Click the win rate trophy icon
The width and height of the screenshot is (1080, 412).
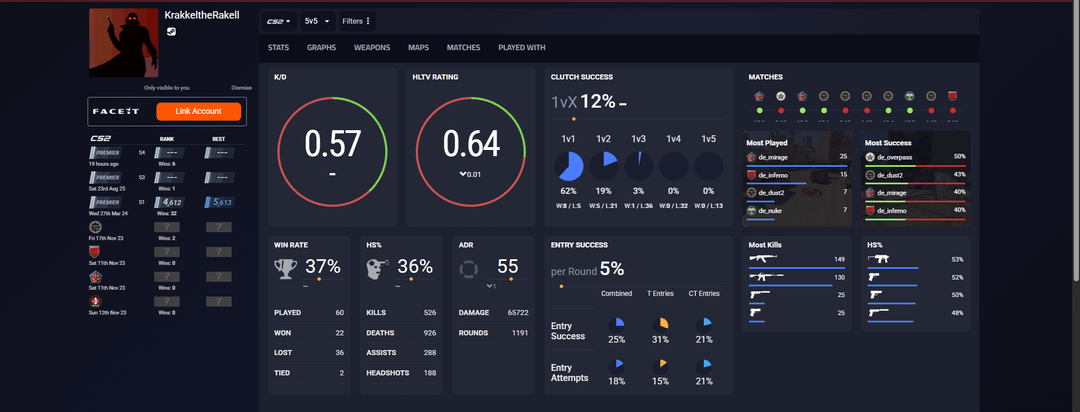[289, 267]
